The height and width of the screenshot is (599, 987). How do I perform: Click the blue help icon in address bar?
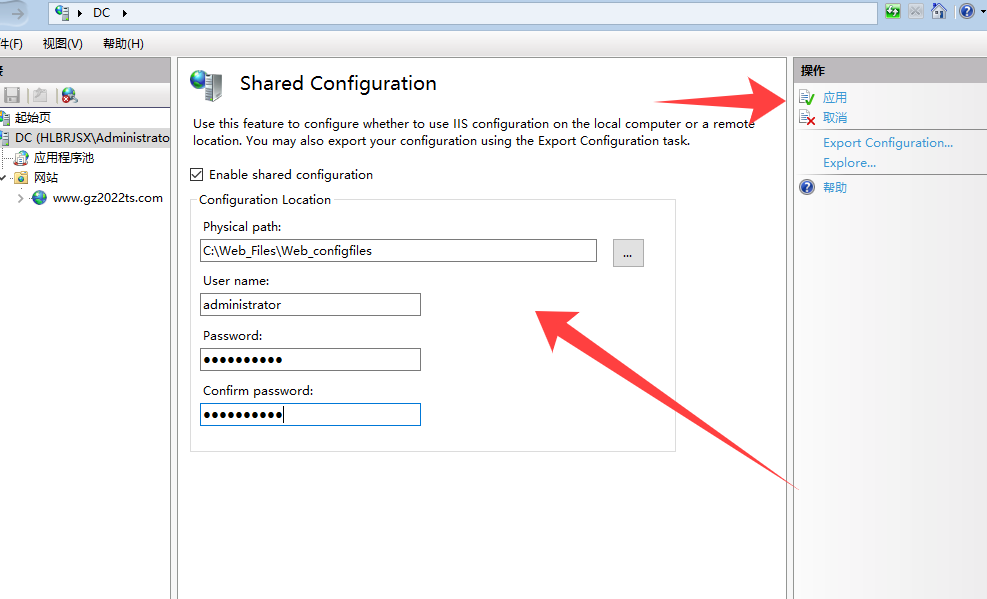pyautogui.click(x=966, y=12)
